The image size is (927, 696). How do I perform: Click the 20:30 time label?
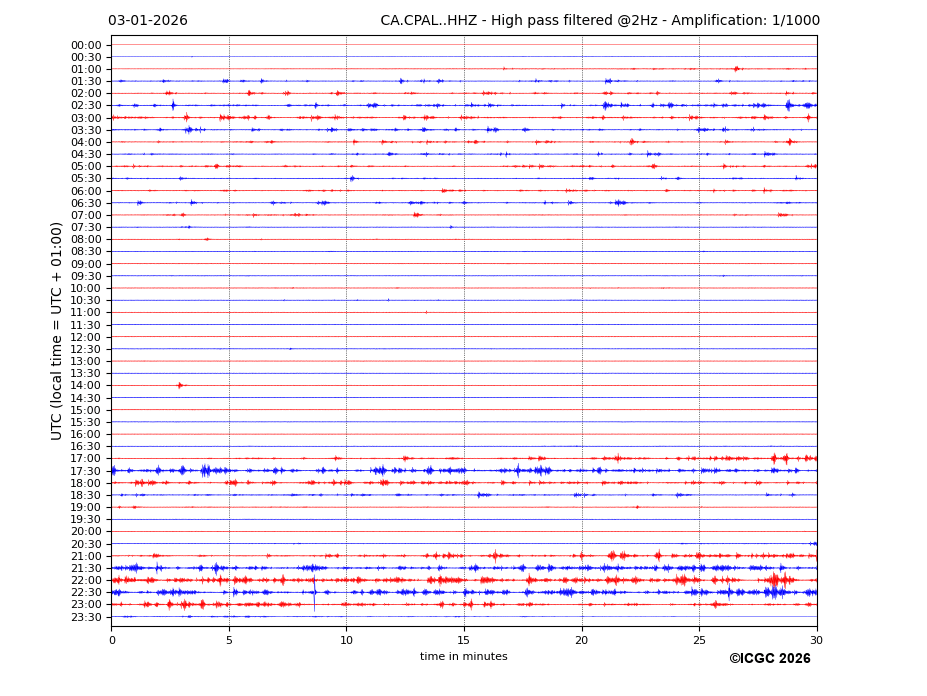(85, 544)
